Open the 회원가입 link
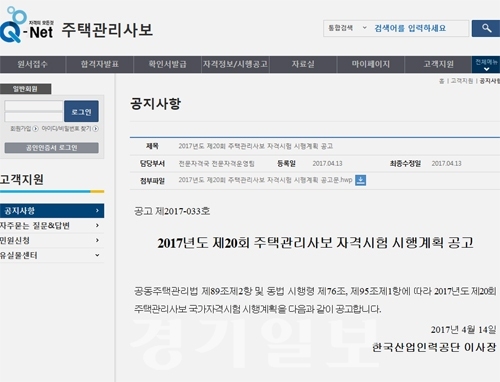Image resolution: width=500 pixels, height=382 pixels. pyautogui.click(x=21, y=129)
